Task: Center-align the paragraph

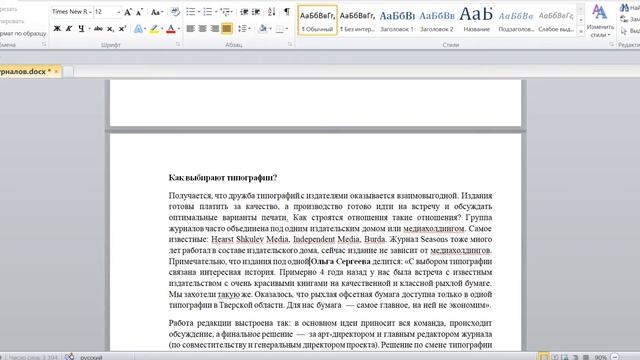Action: (202, 29)
